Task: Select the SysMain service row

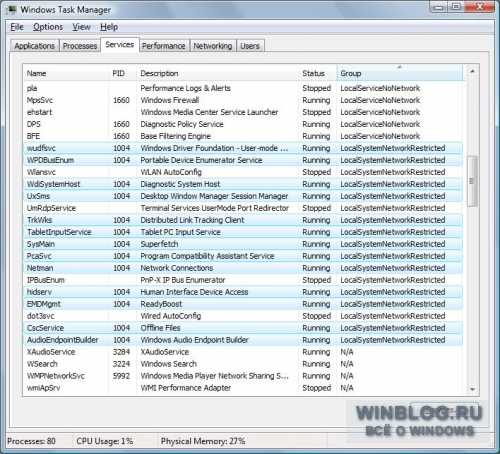Action: coord(243,244)
